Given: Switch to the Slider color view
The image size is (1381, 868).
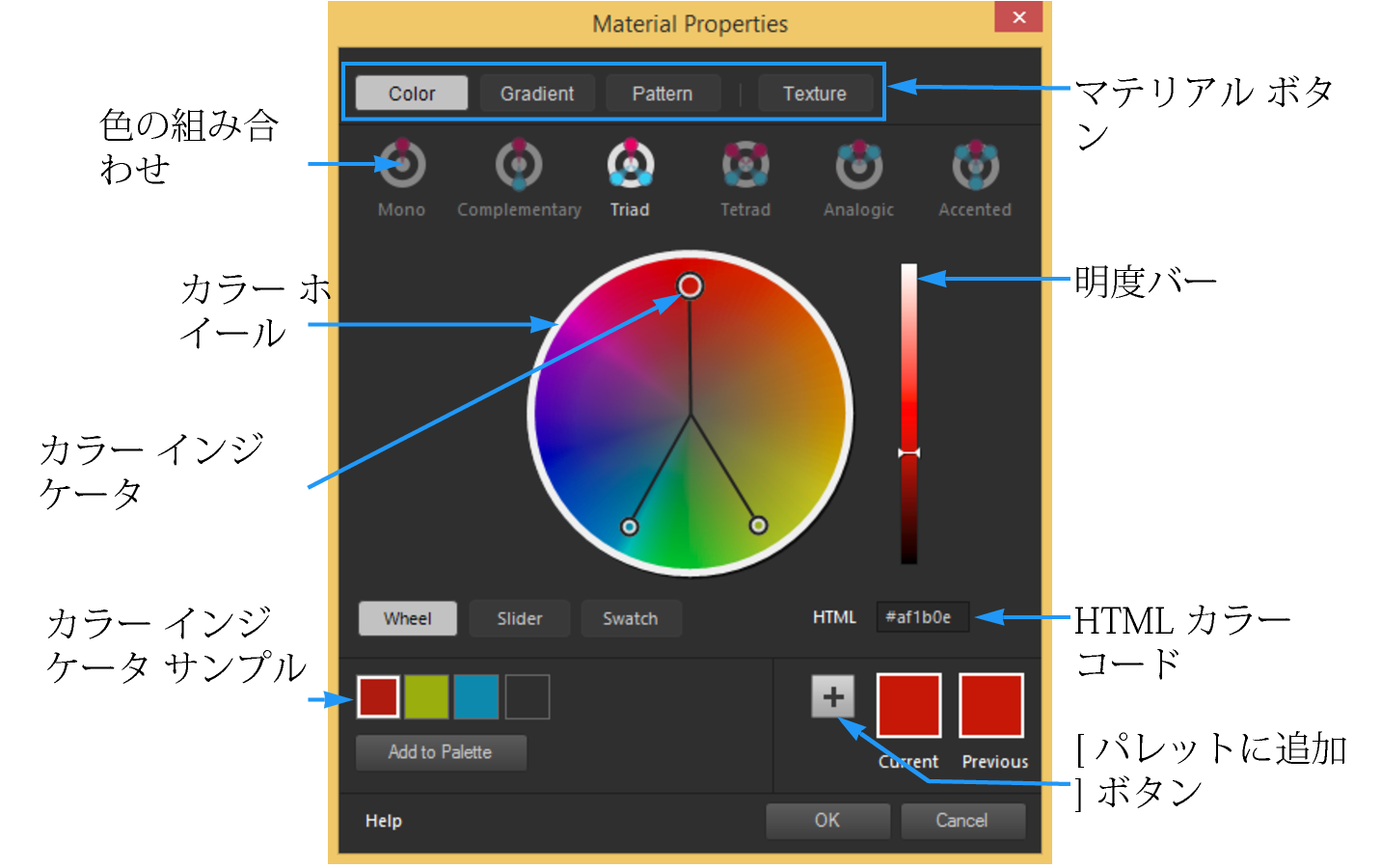Looking at the screenshot, I should (520, 618).
